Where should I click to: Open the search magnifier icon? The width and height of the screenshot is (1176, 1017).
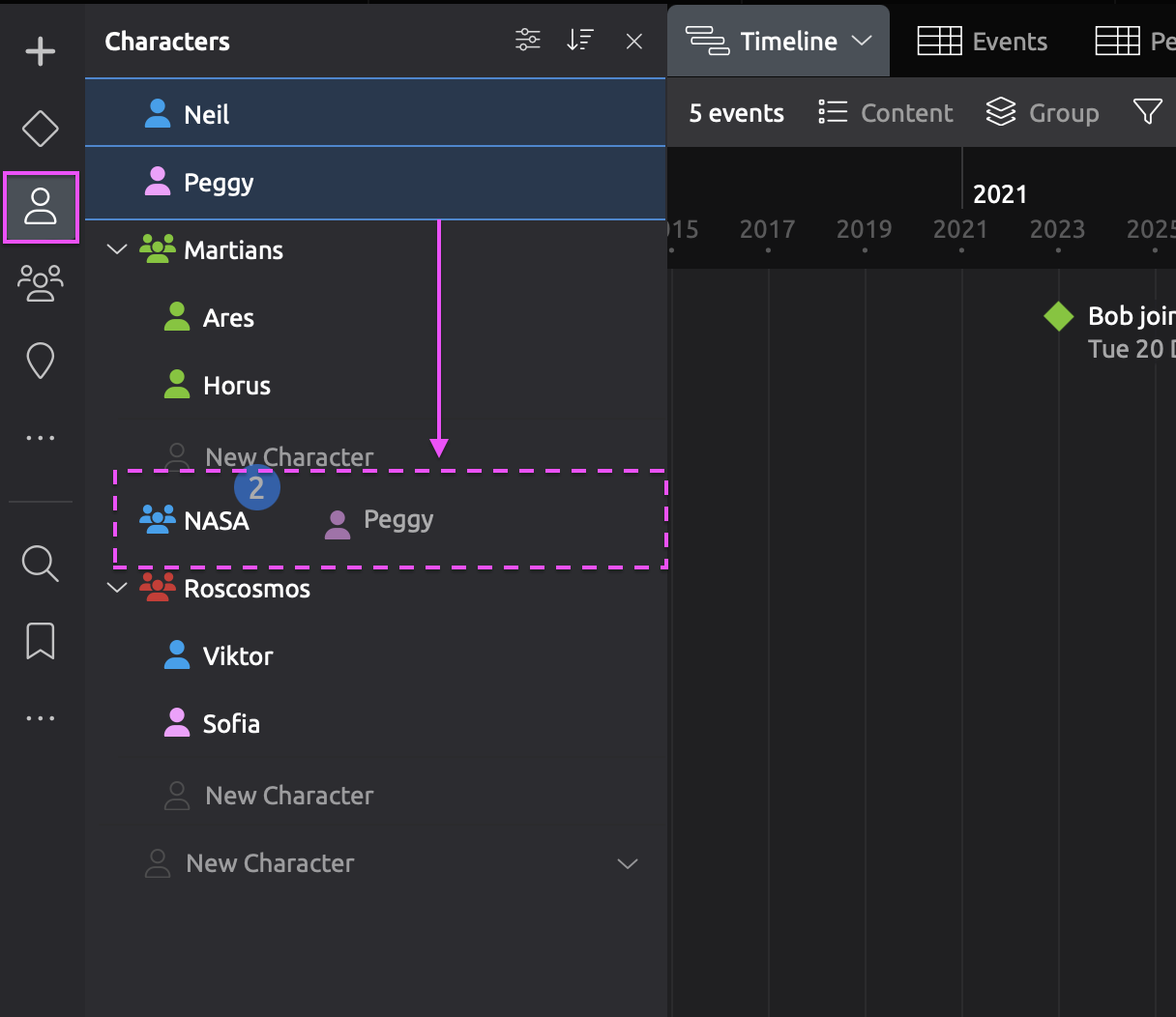41,563
